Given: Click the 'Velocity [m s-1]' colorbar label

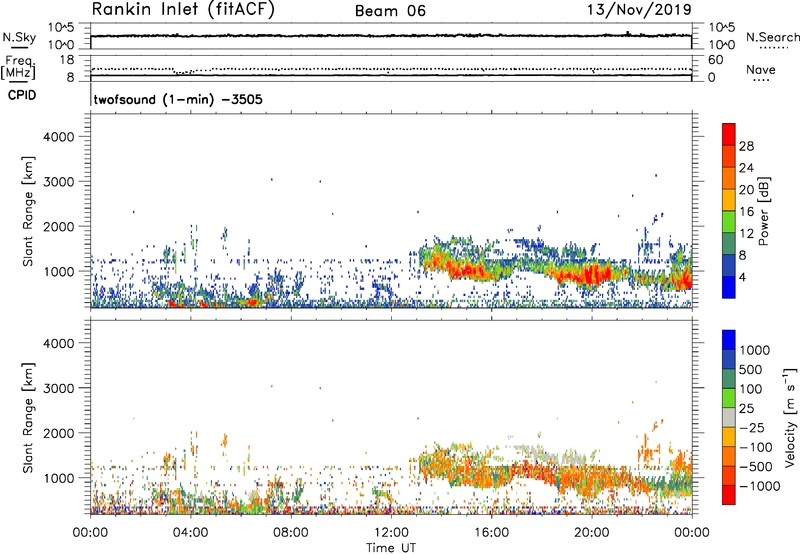Looking at the screenshot, I should click(x=790, y=417).
